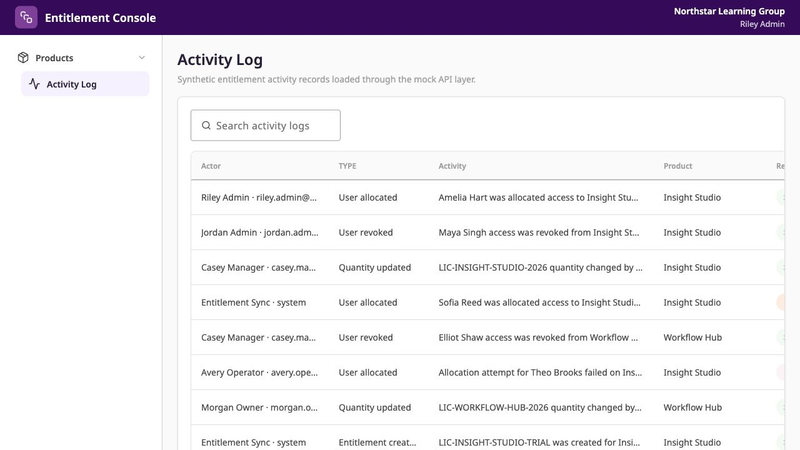Select Activity Log in the sidebar
This screenshot has height=450, width=800.
pos(85,84)
